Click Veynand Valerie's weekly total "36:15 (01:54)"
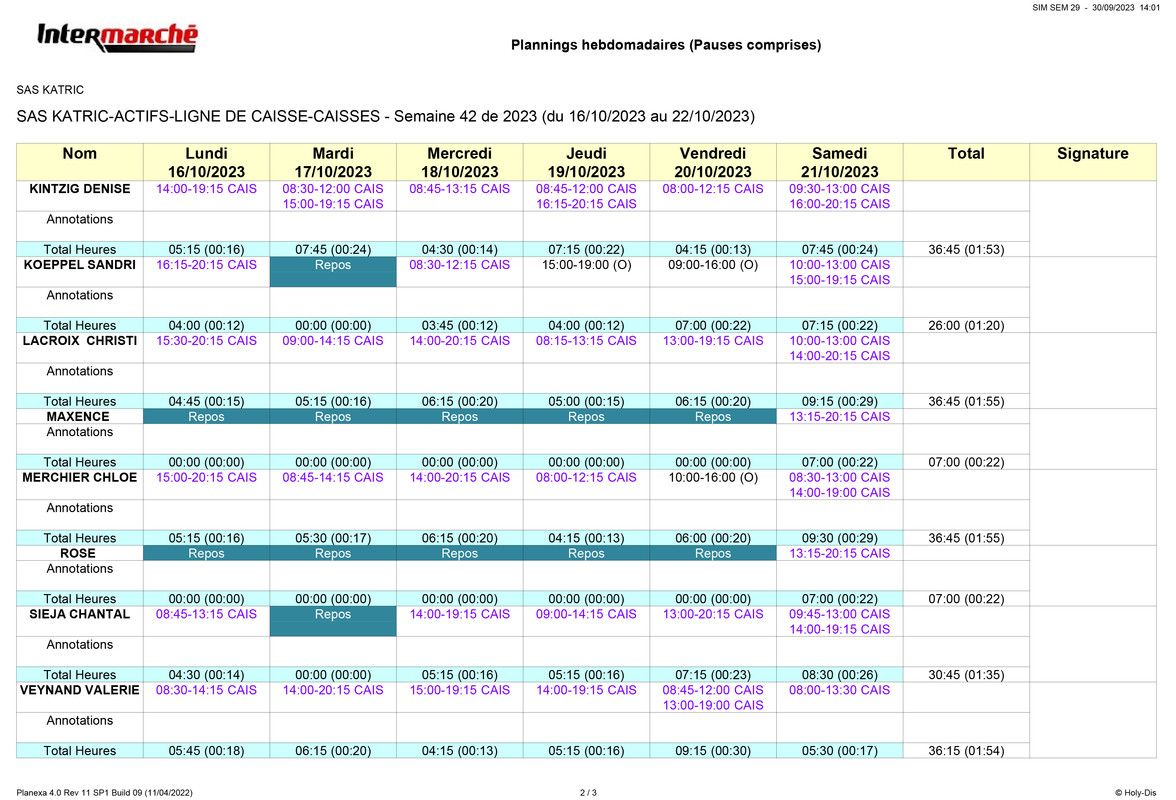The height and width of the screenshot is (800, 1176). [966, 751]
